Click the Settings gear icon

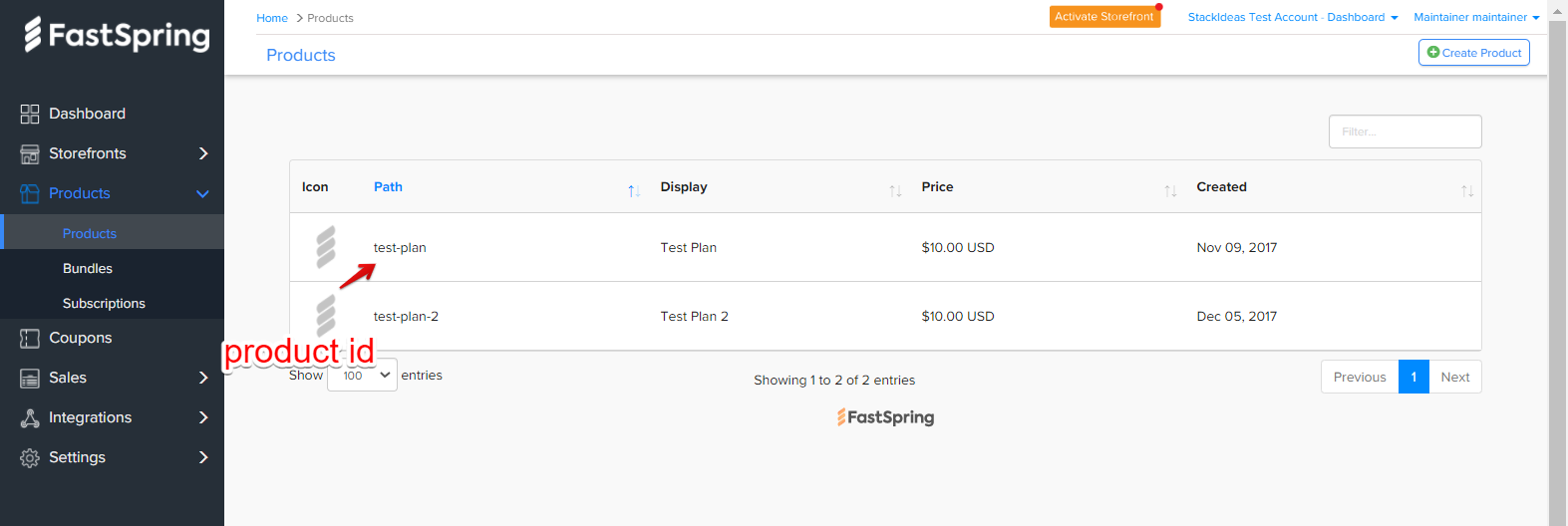pyautogui.click(x=30, y=458)
